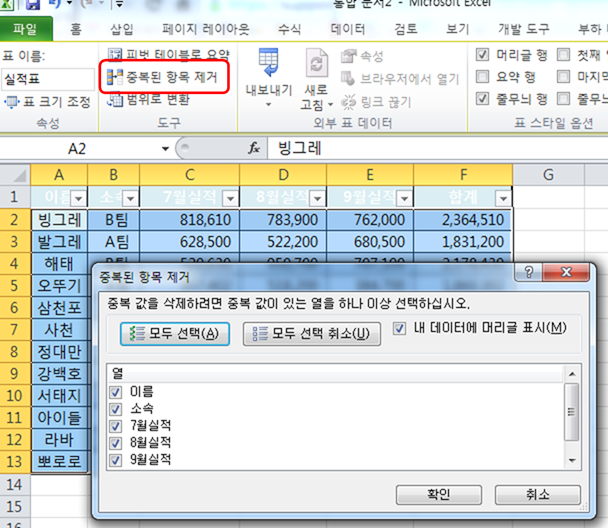Select cell 뽀로로 in row 13
The width and height of the screenshot is (608, 528).
59,461
